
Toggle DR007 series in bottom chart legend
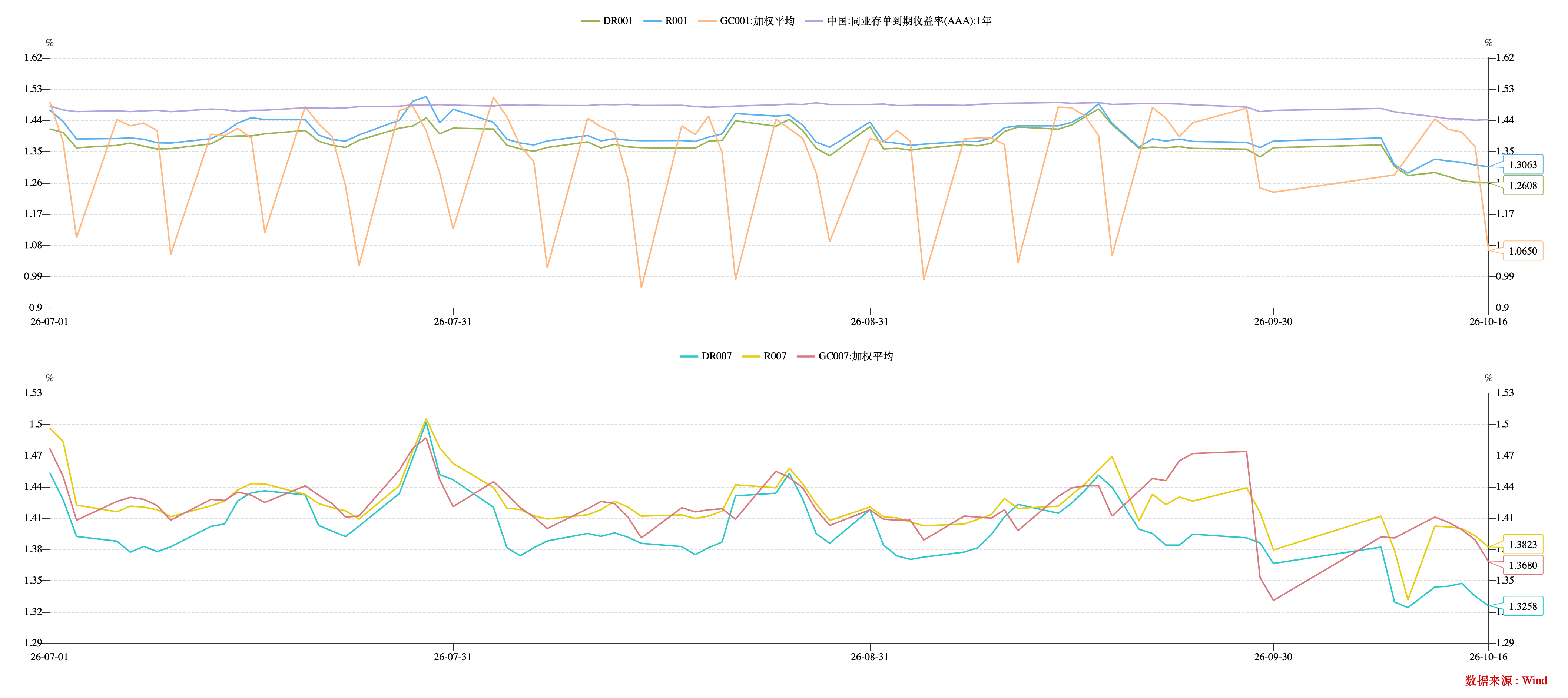point(706,356)
